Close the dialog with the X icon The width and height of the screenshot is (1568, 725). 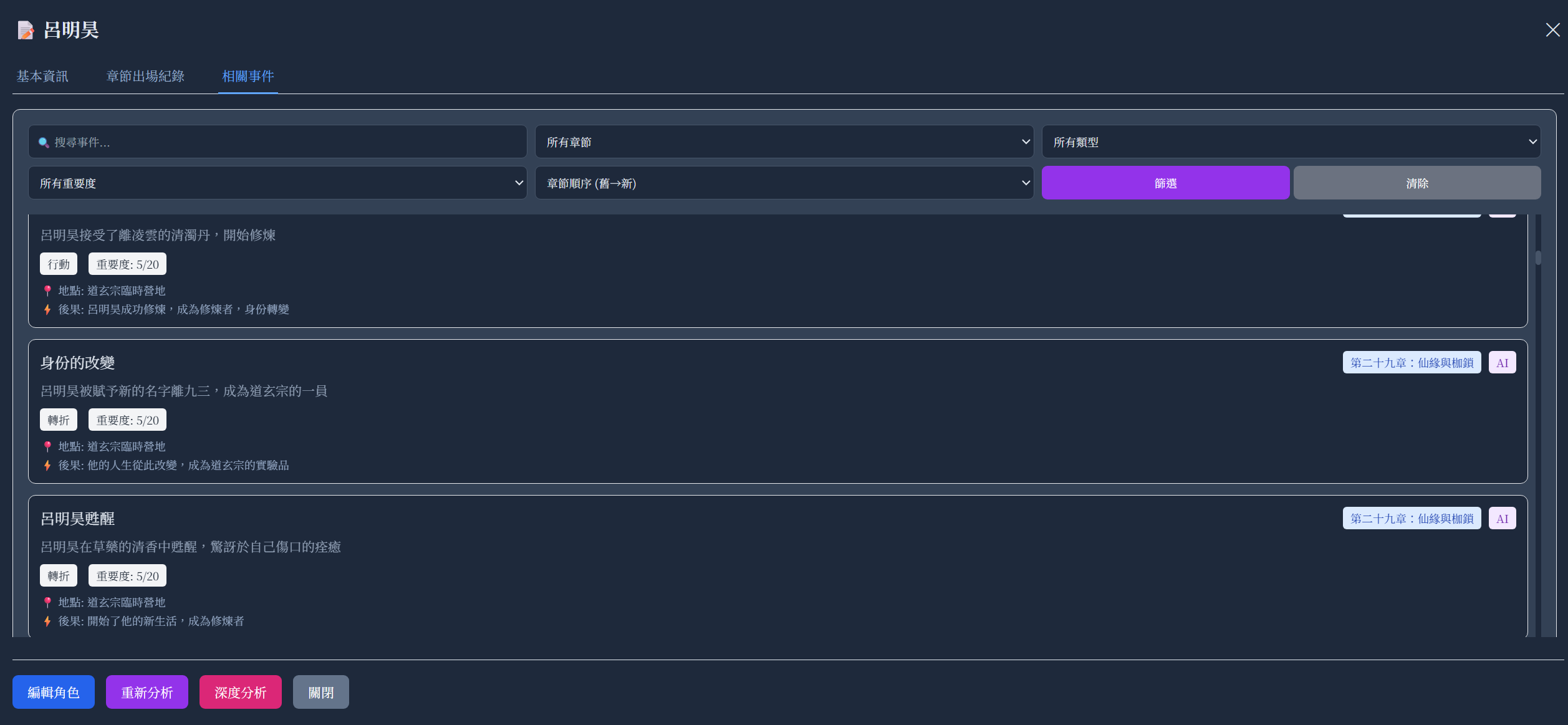coord(1552,30)
